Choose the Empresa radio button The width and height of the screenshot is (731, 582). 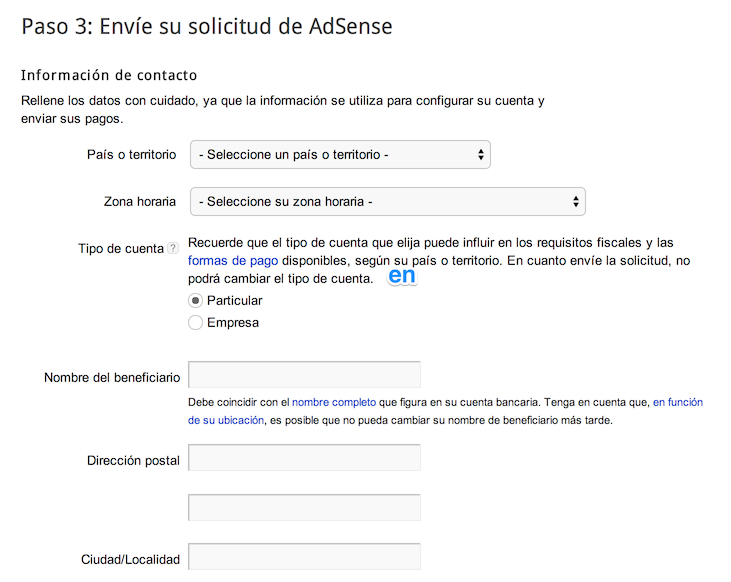click(196, 323)
